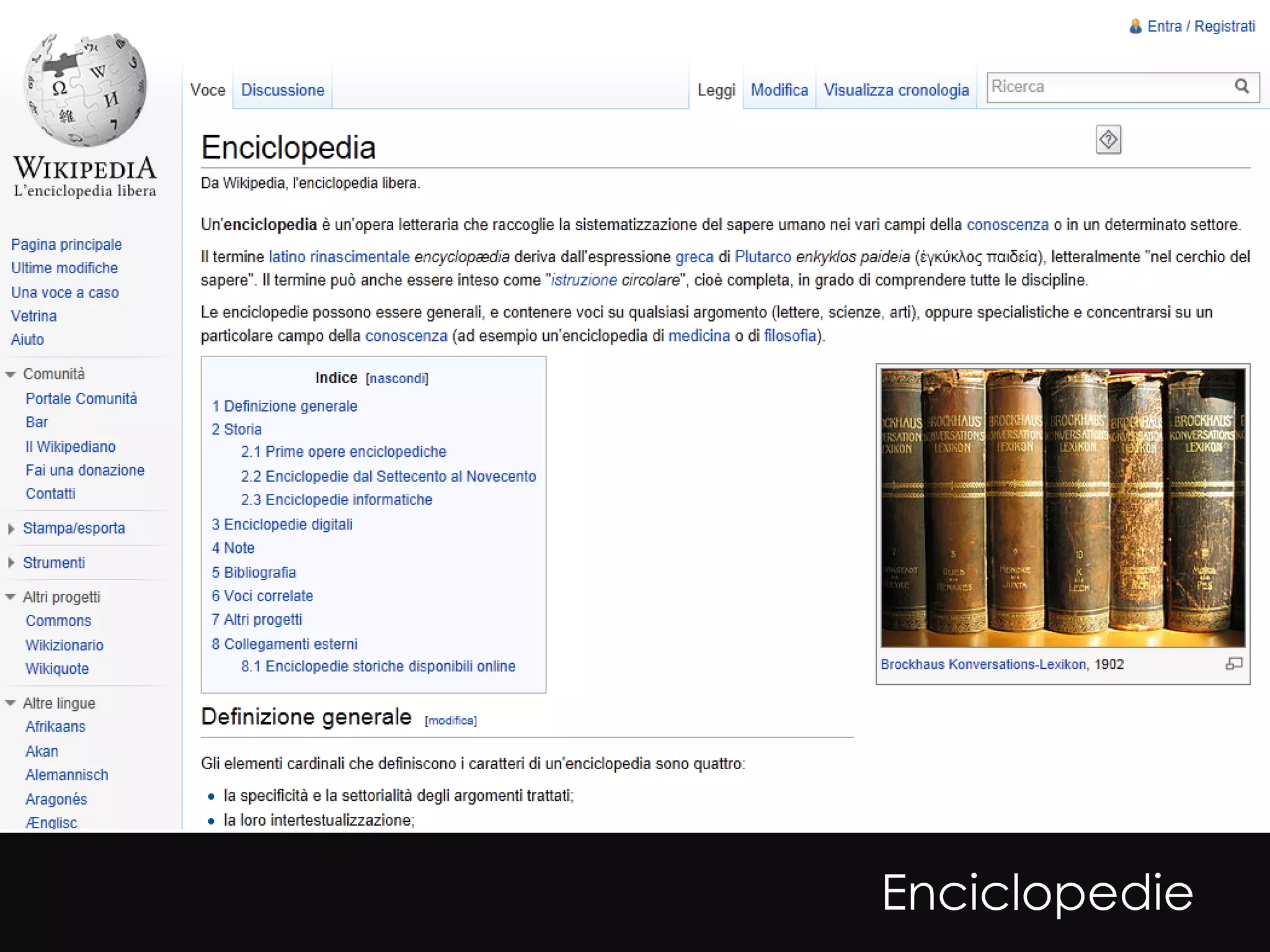Select the Leggi tab
Image resolution: width=1270 pixels, height=952 pixels.
tap(716, 90)
